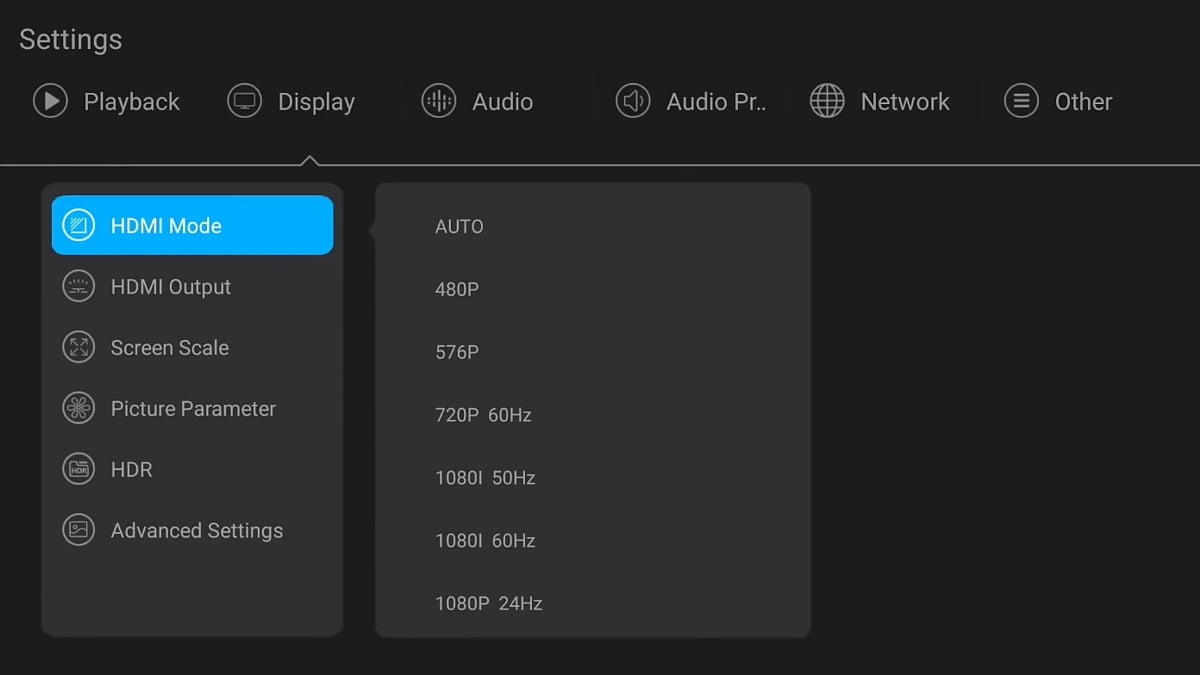Click the Picture Parameter flower icon
The height and width of the screenshot is (675, 1200).
click(79, 408)
